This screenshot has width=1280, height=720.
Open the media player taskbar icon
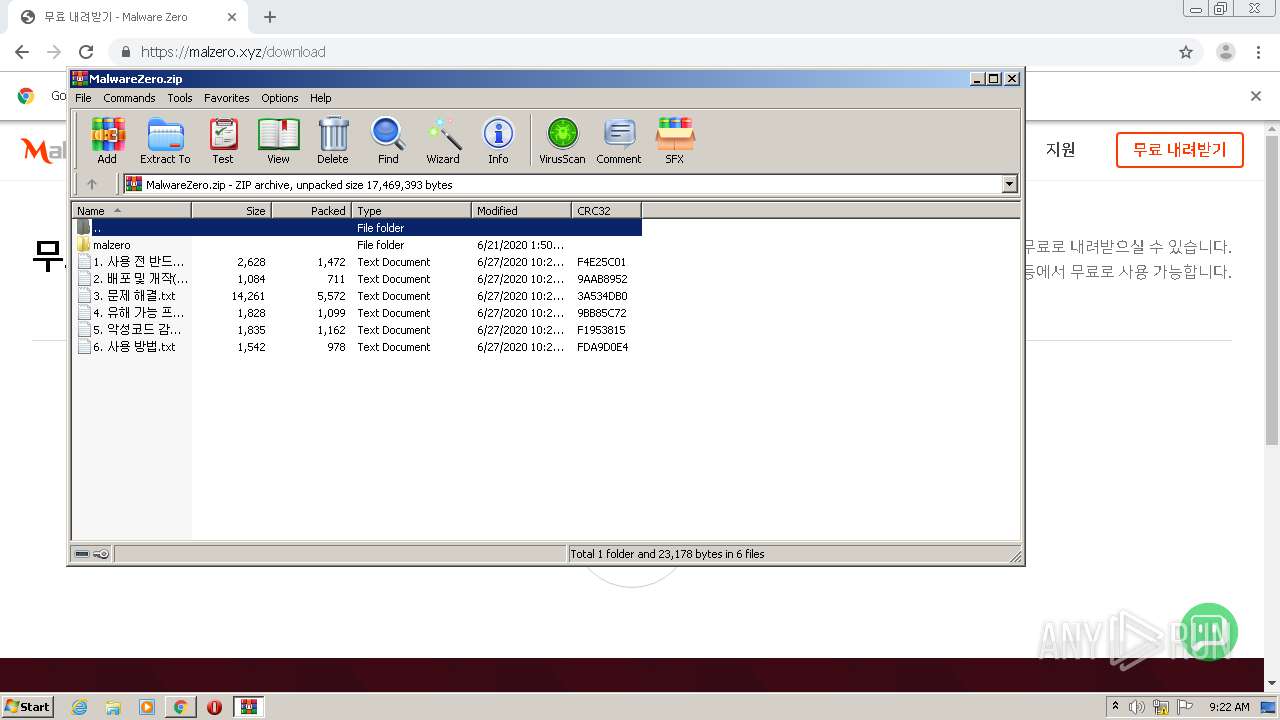tap(147, 707)
